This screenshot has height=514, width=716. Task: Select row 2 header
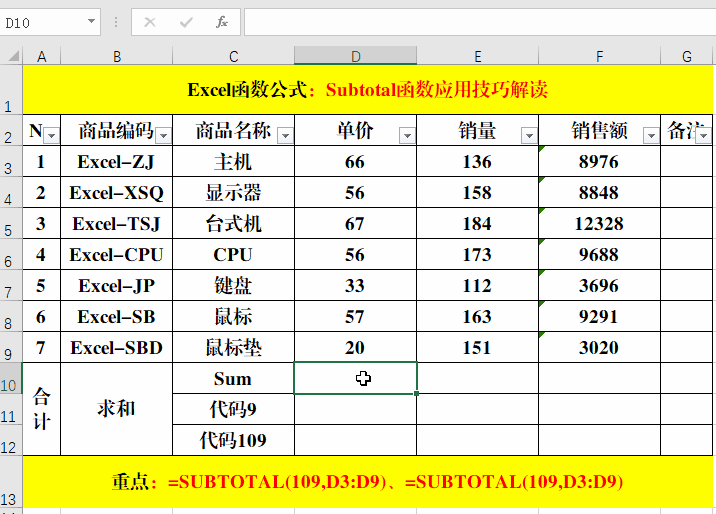(x=11, y=131)
